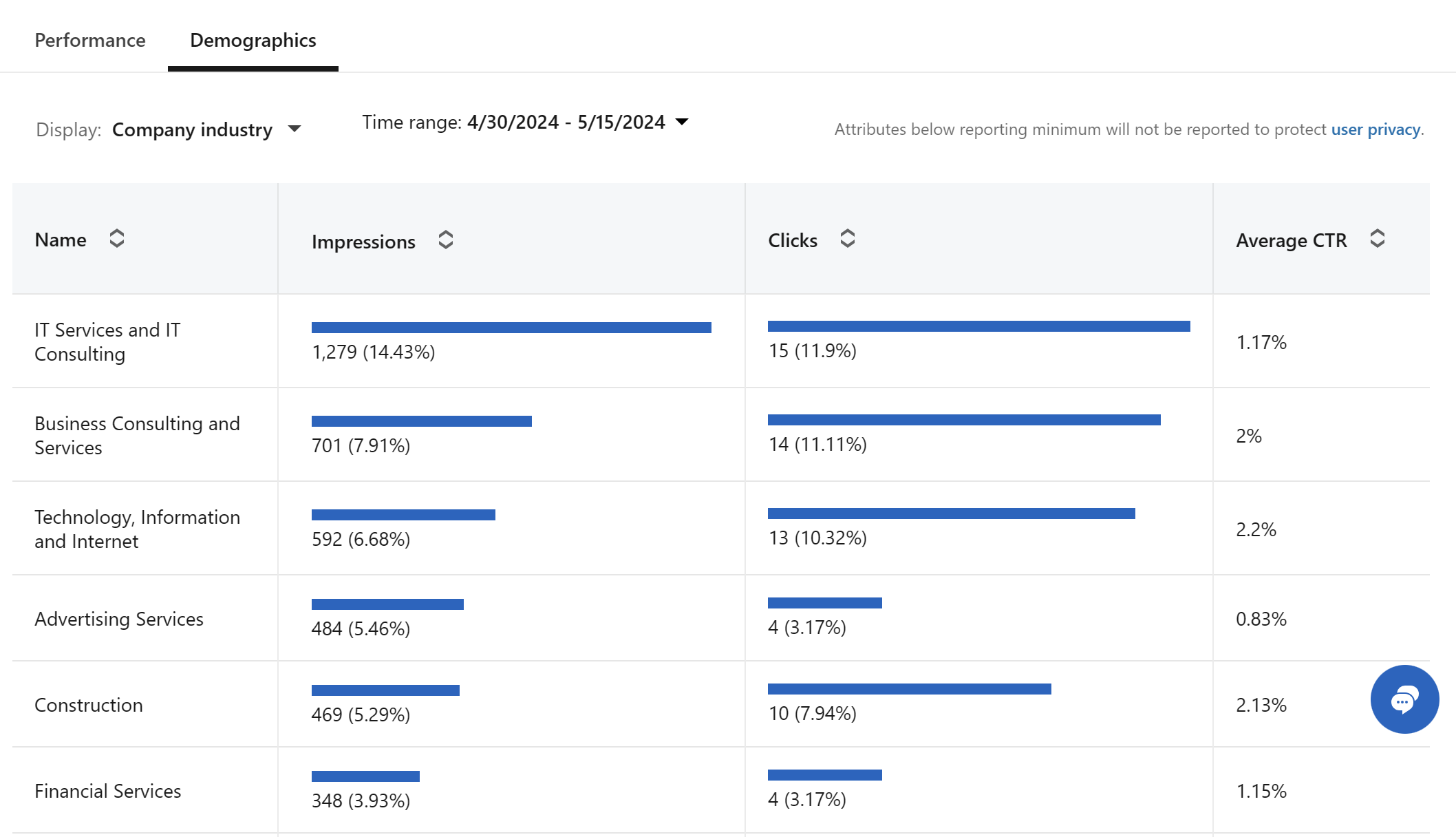1456x837 pixels.
Task: Click the Advertising Services row label
Action: coord(119,619)
